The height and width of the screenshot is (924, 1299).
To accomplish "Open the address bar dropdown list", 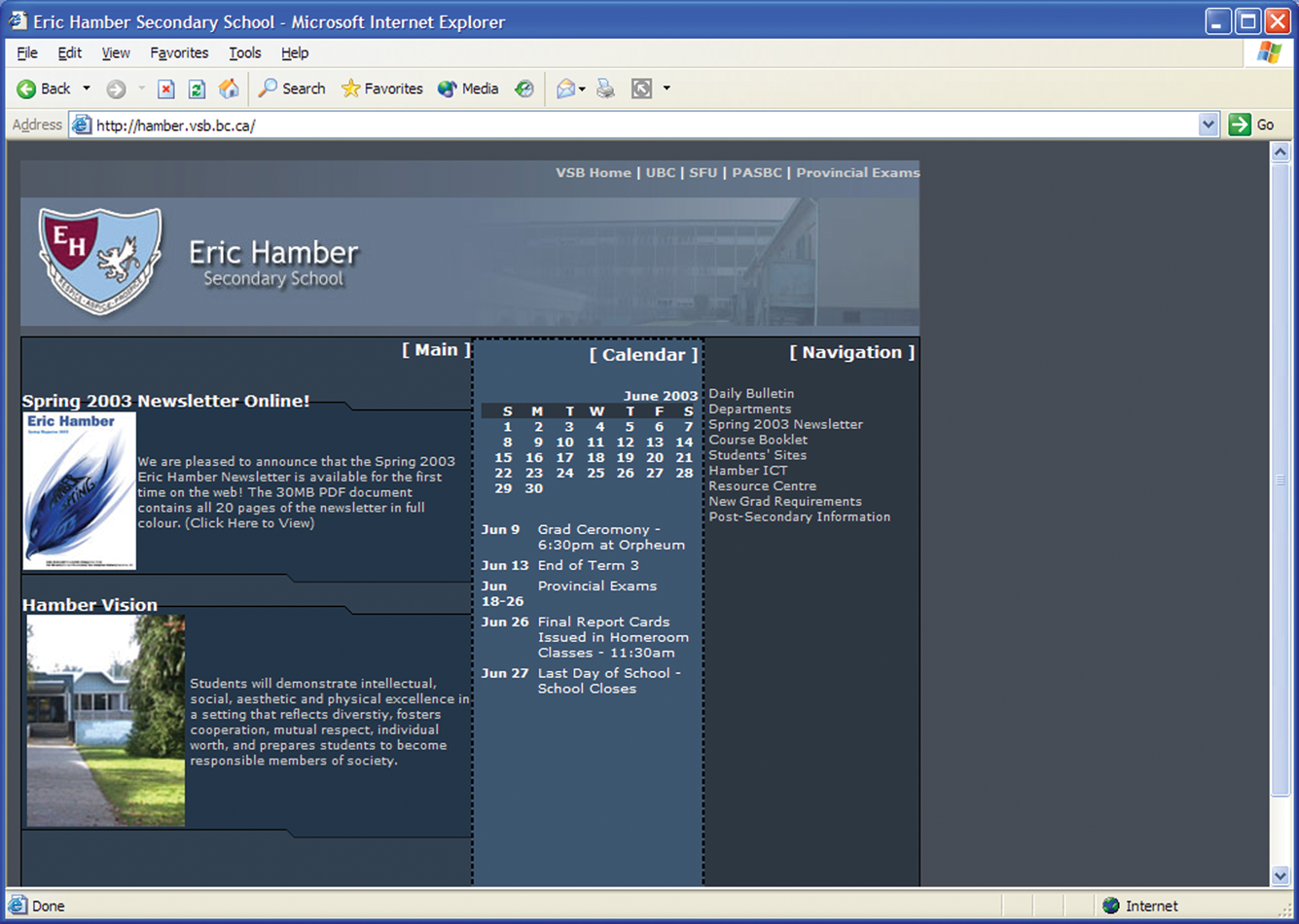I will pos(1209,124).
